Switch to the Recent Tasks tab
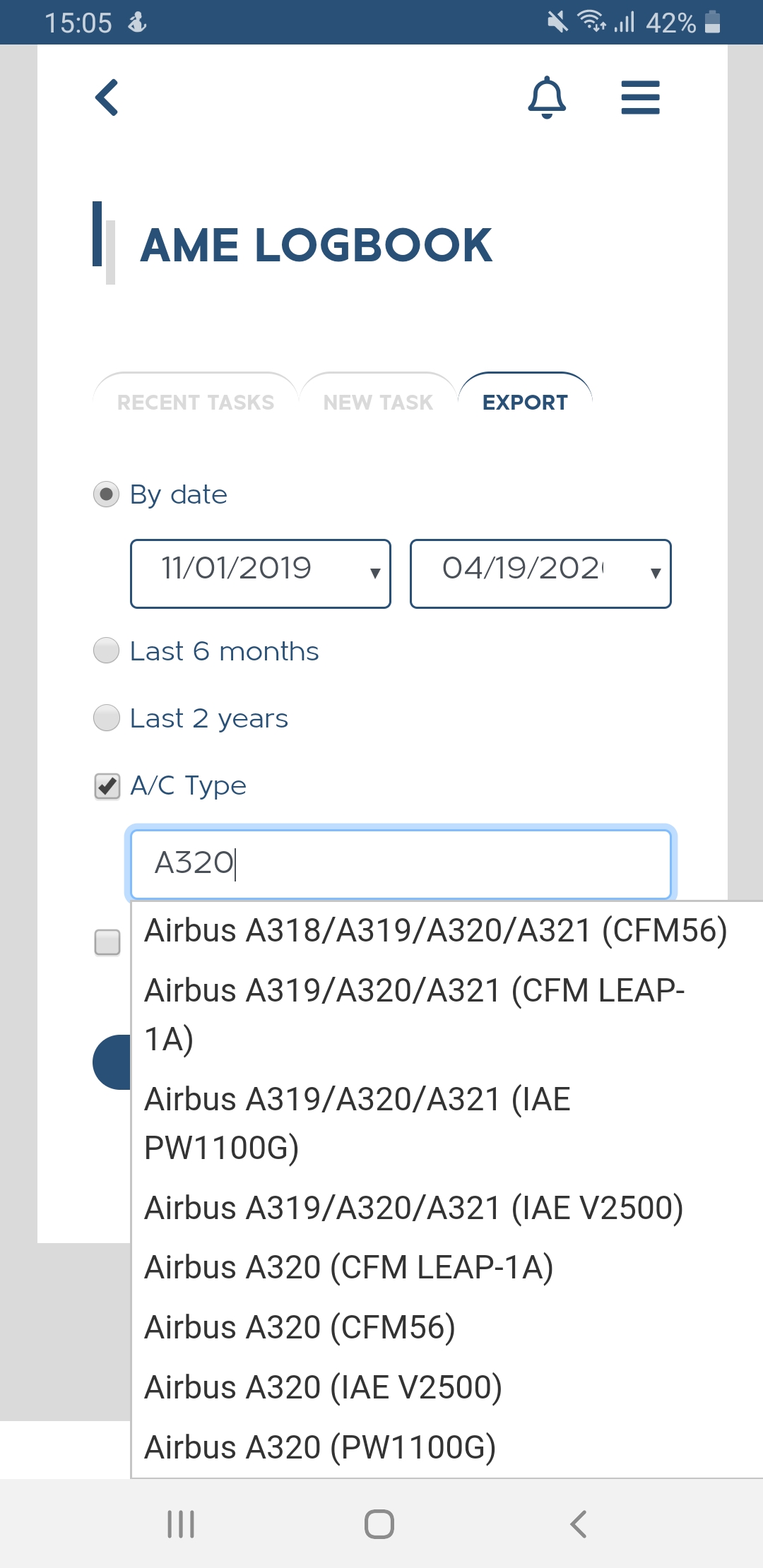 click(196, 402)
